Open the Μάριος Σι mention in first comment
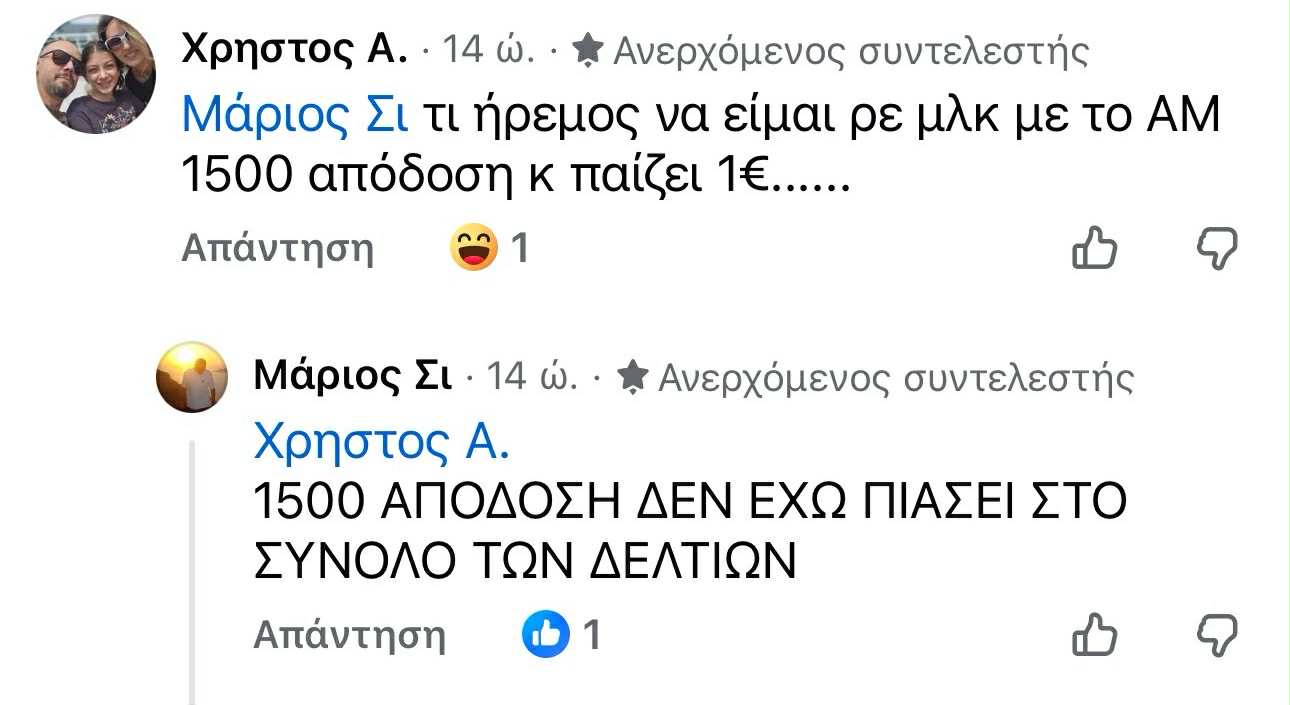 295,118
